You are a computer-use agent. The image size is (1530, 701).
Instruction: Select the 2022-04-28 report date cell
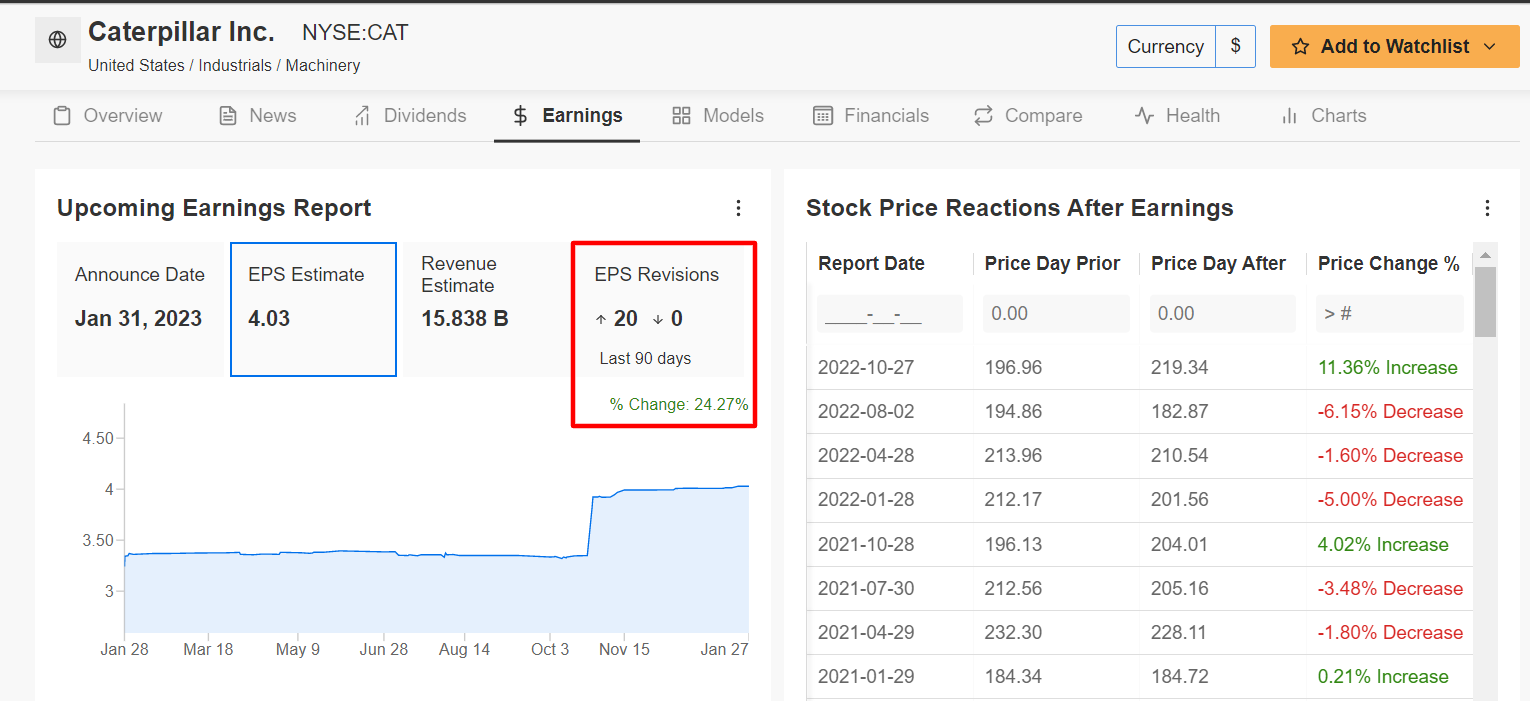tap(866, 456)
